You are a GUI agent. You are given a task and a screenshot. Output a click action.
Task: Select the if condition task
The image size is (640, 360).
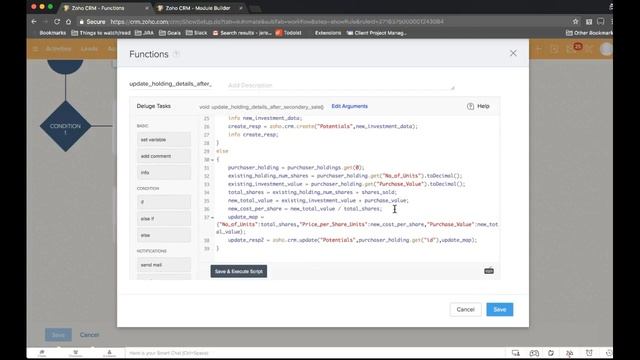[164, 202]
